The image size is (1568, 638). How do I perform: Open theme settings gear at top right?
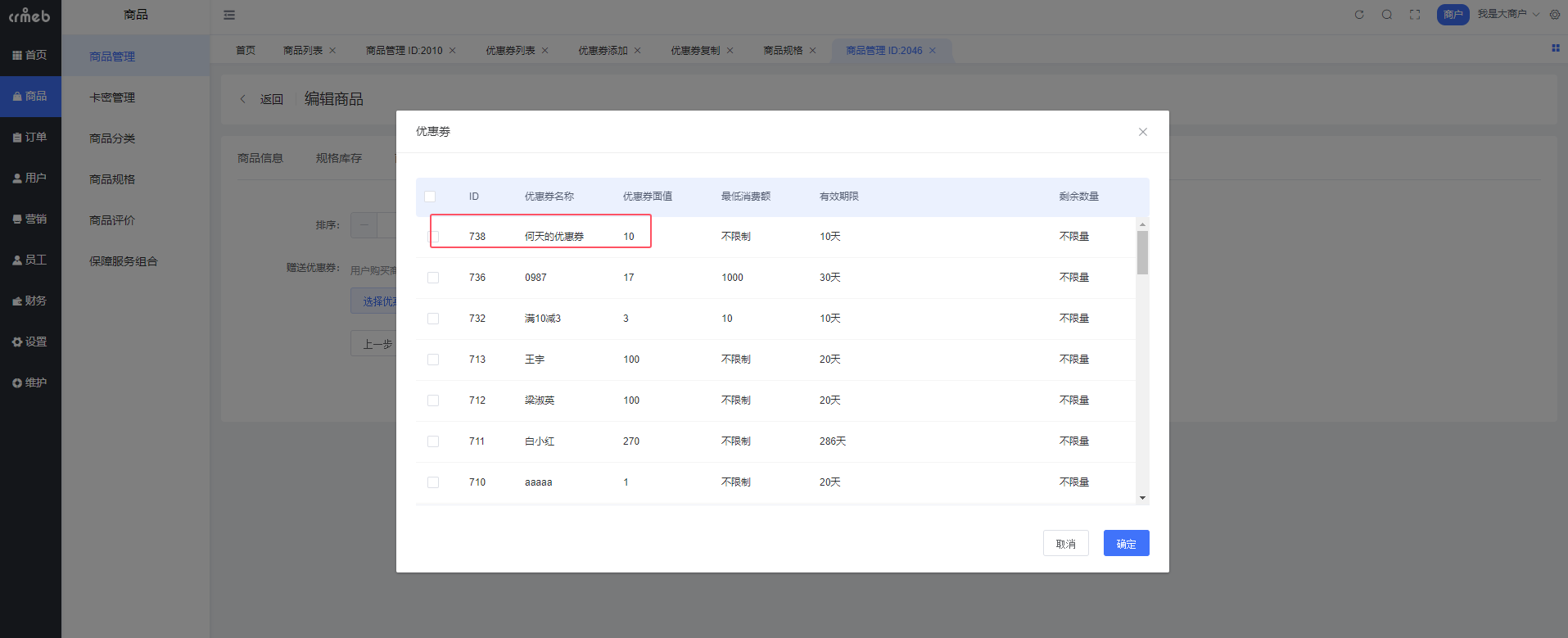click(x=1555, y=15)
